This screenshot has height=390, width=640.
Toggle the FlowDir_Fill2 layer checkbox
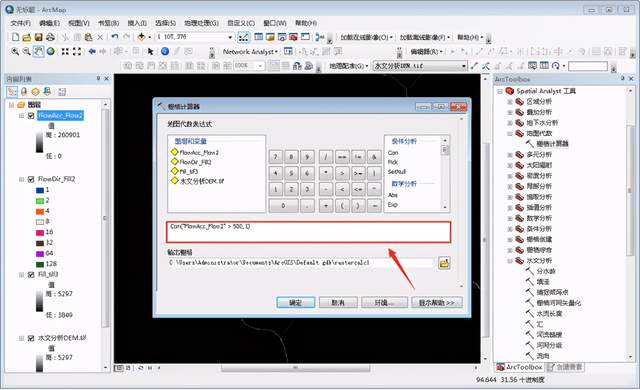click(x=31, y=179)
